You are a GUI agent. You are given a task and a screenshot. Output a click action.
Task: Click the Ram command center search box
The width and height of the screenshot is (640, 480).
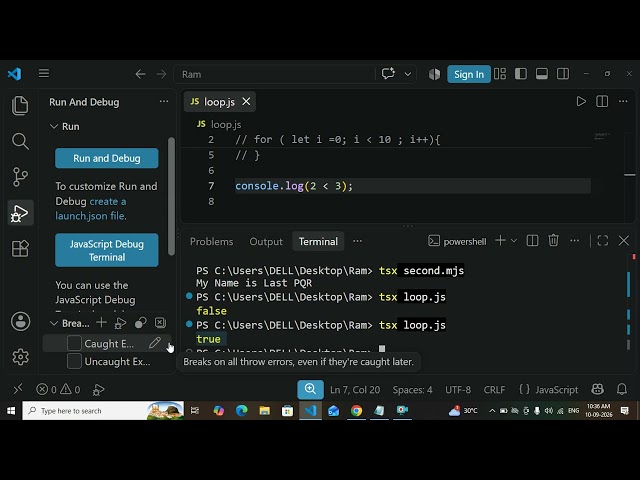(x=274, y=74)
